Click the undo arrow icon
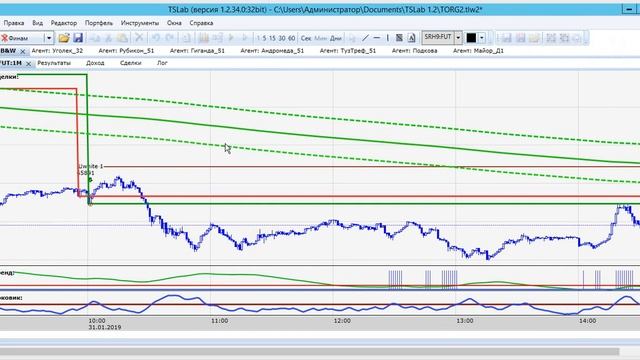640x360 pixels. tap(156, 38)
